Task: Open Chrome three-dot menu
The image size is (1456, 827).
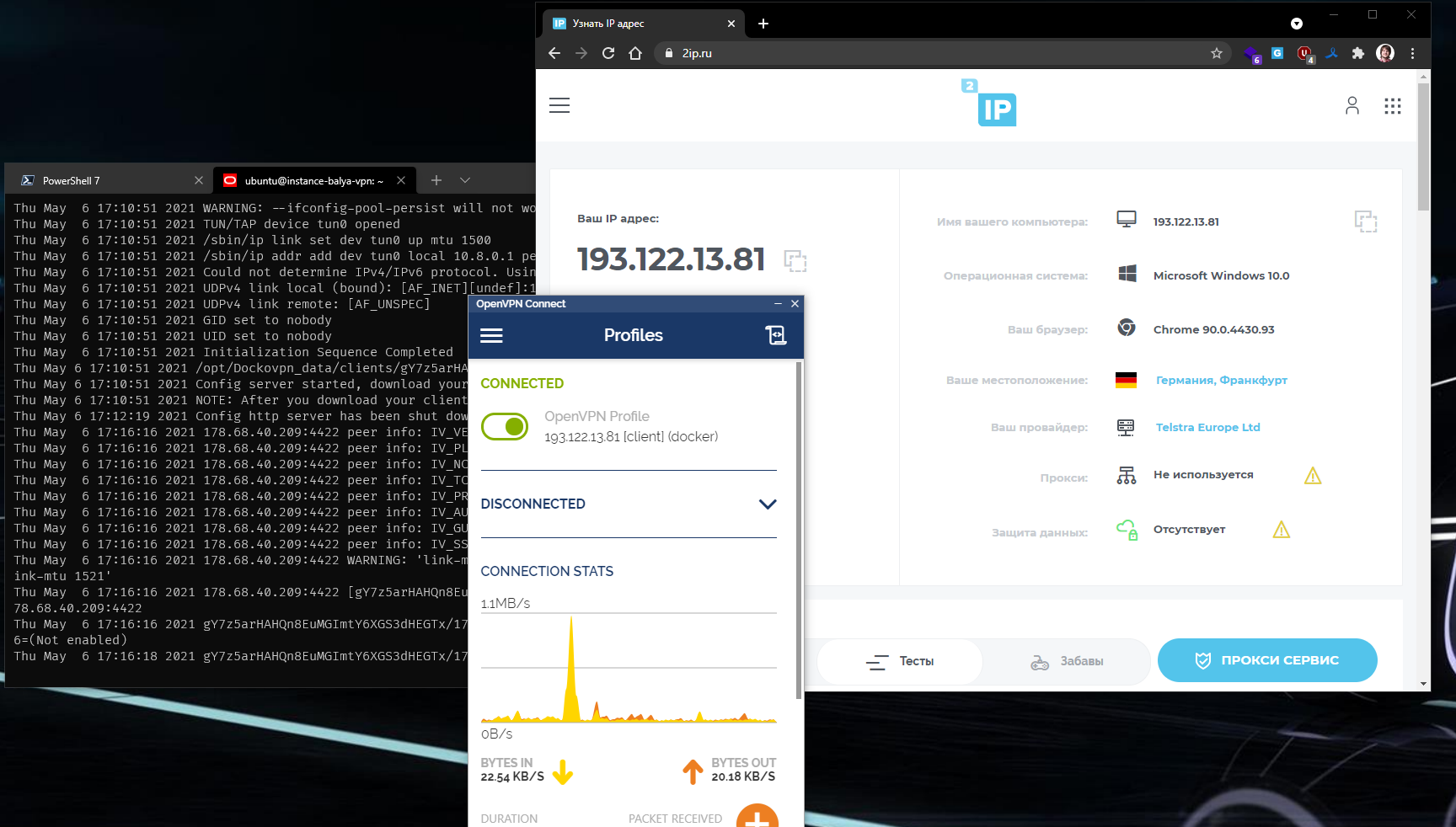Action: point(1412,53)
